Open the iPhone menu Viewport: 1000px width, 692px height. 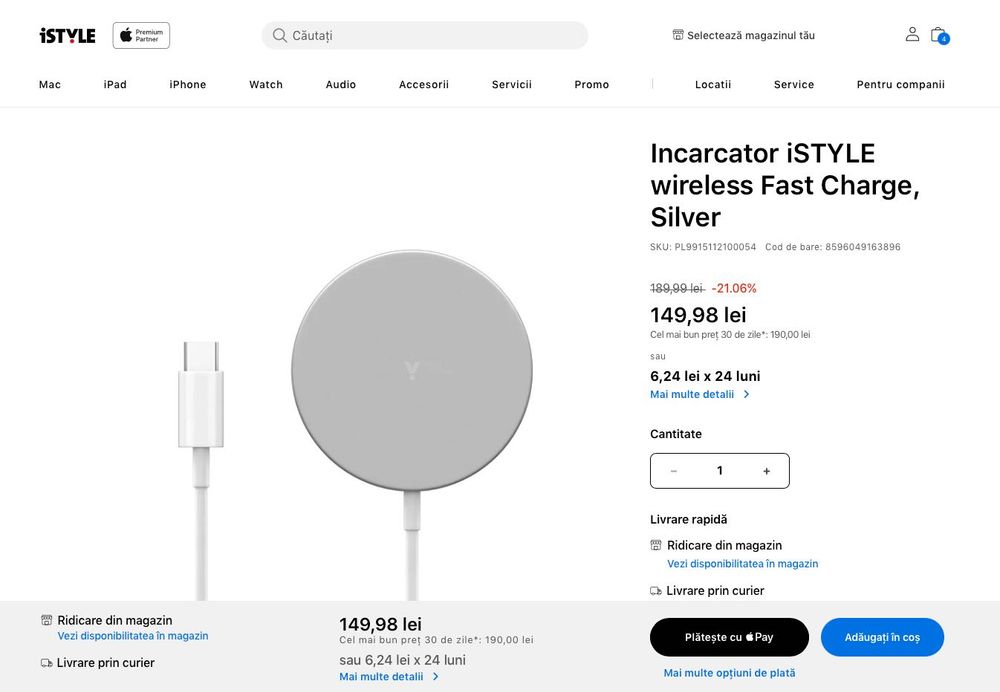pos(188,85)
